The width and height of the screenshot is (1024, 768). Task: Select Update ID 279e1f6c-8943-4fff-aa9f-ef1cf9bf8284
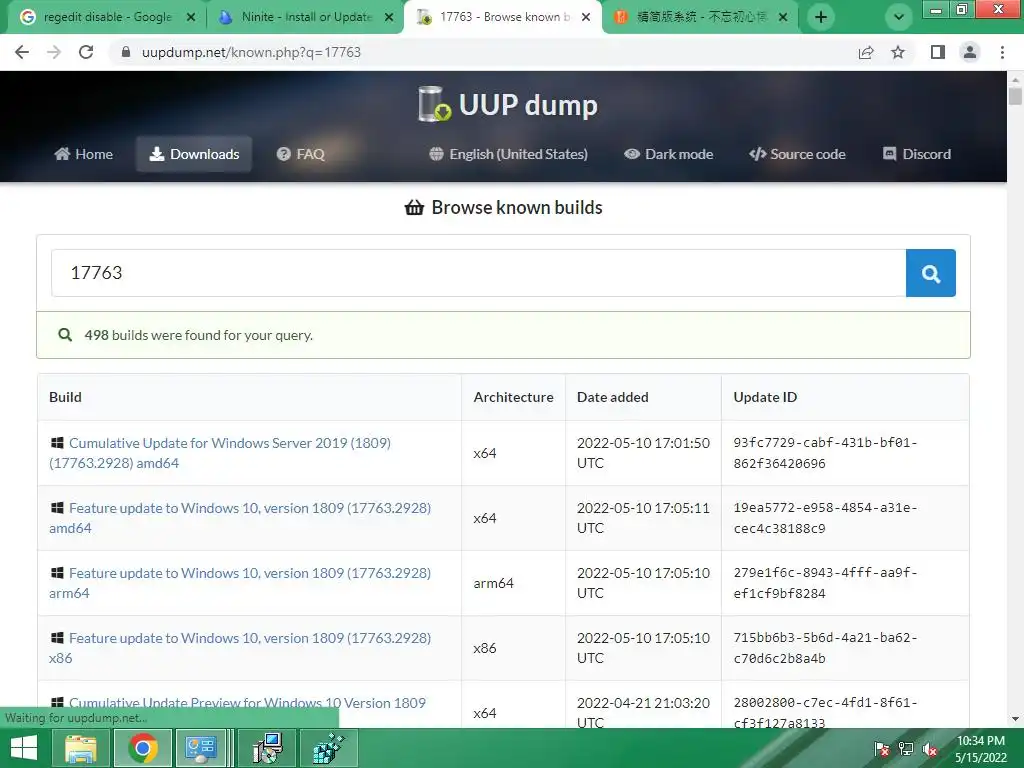(x=825, y=583)
